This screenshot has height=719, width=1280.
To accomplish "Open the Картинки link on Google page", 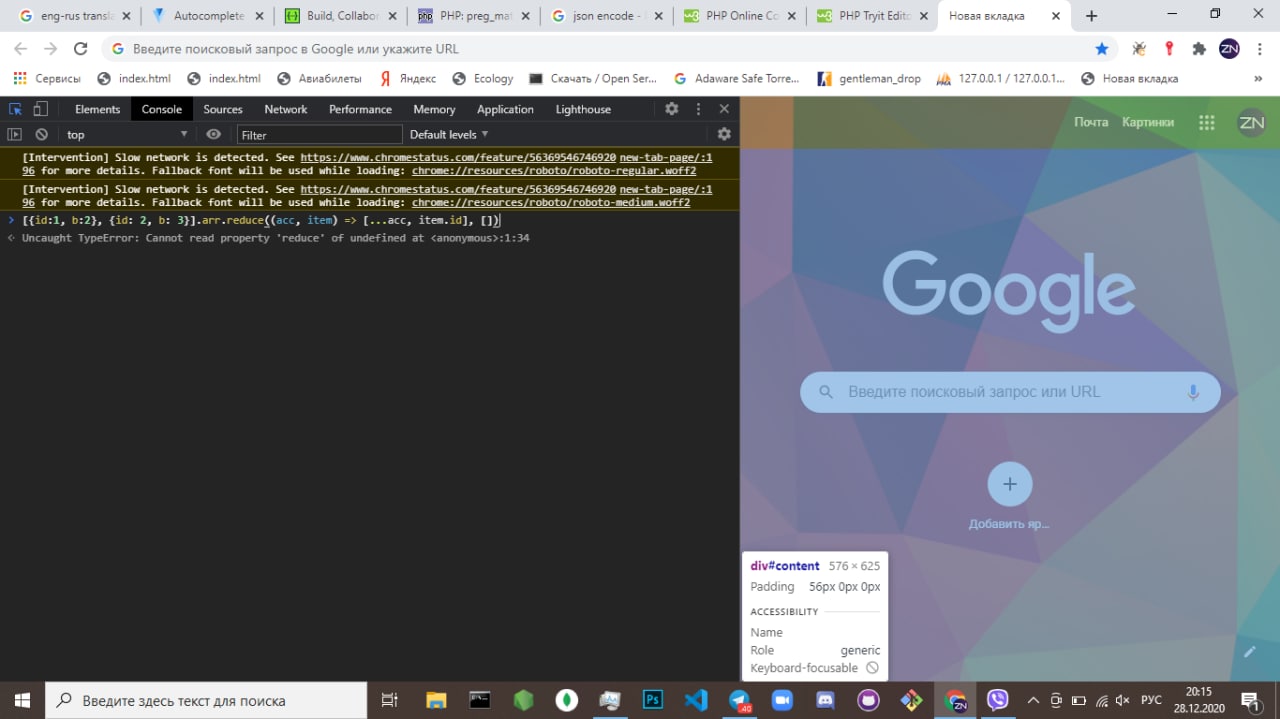I will pos(1148,122).
